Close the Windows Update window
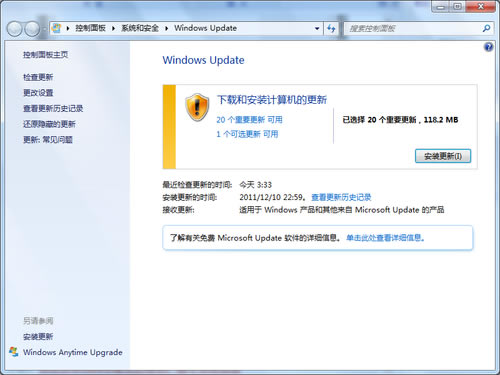500x375 pixels. (x=480, y=6)
